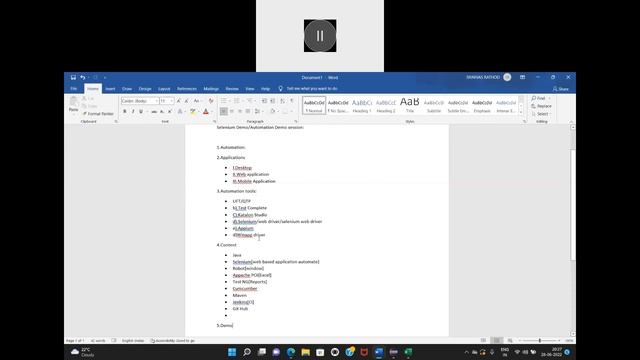Screen dimensions: 640x360
Task: Center align the paragraph
Action: point(232,111)
